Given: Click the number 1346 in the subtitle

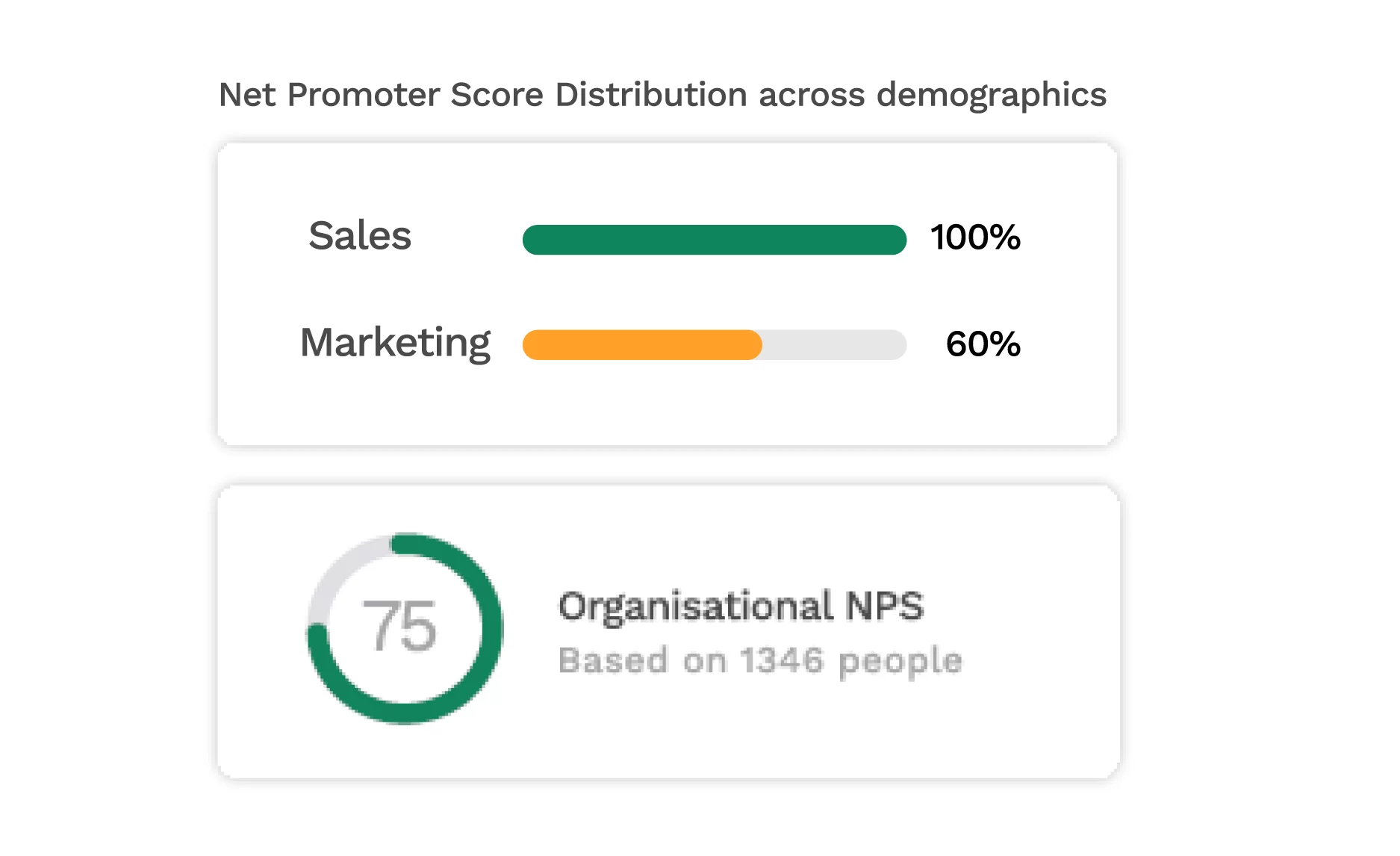Looking at the screenshot, I should point(782,661).
